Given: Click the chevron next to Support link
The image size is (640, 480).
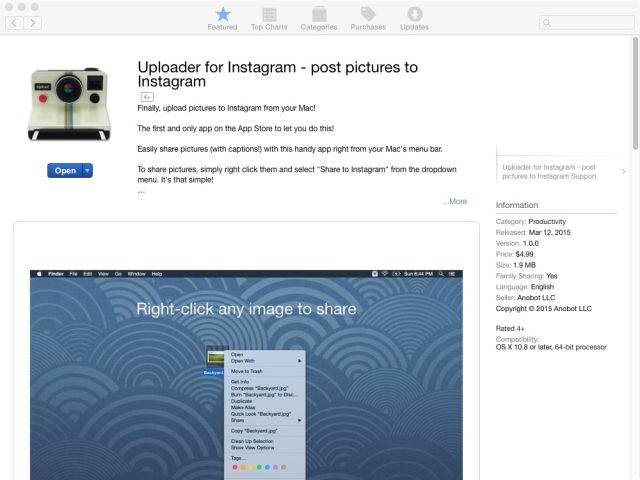Looking at the screenshot, I should pos(623,171).
